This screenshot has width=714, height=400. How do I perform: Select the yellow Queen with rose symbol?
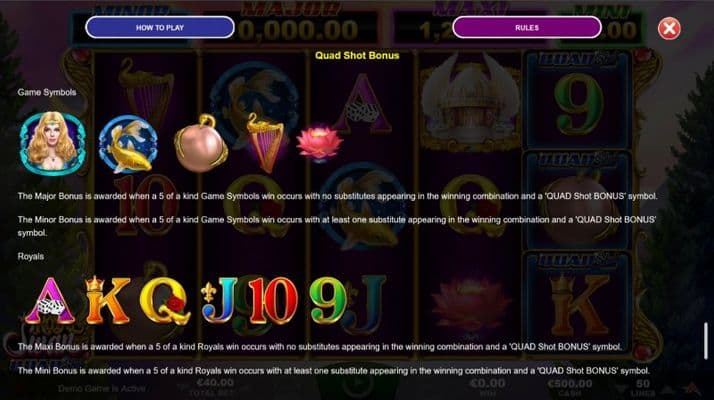click(x=164, y=301)
